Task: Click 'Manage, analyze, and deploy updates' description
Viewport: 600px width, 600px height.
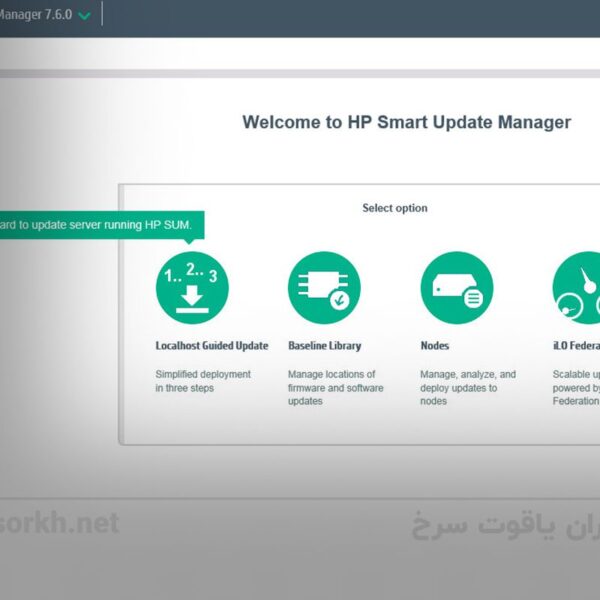Action: pyautogui.click(x=468, y=388)
